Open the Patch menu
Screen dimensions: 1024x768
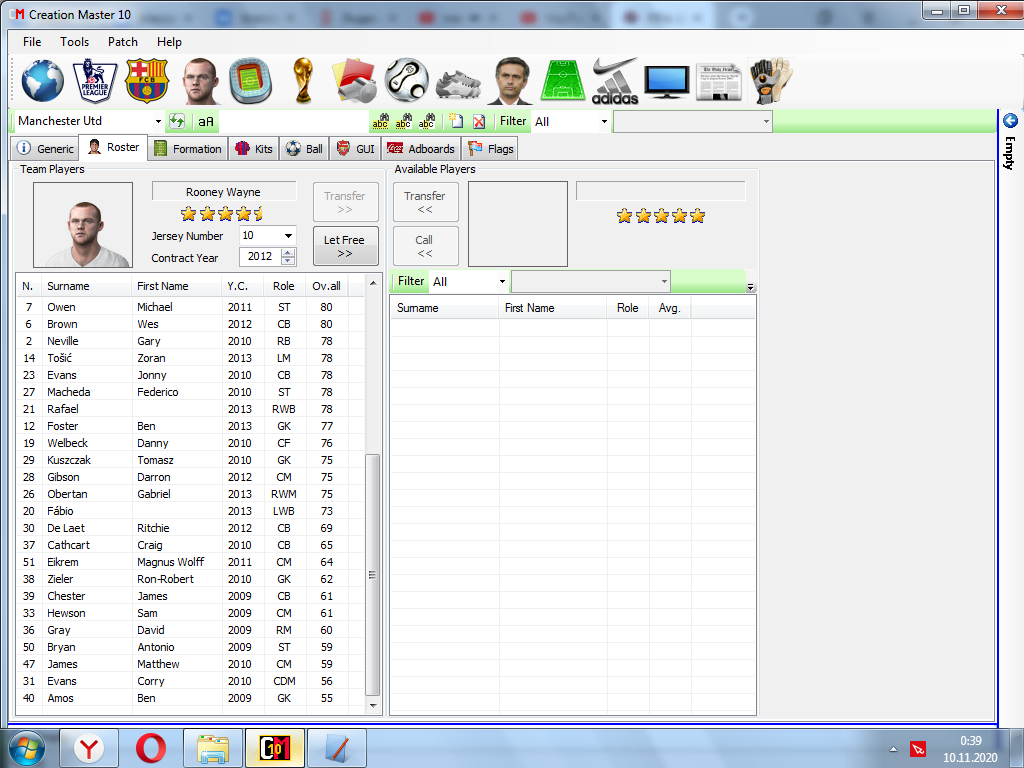tap(123, 42)
